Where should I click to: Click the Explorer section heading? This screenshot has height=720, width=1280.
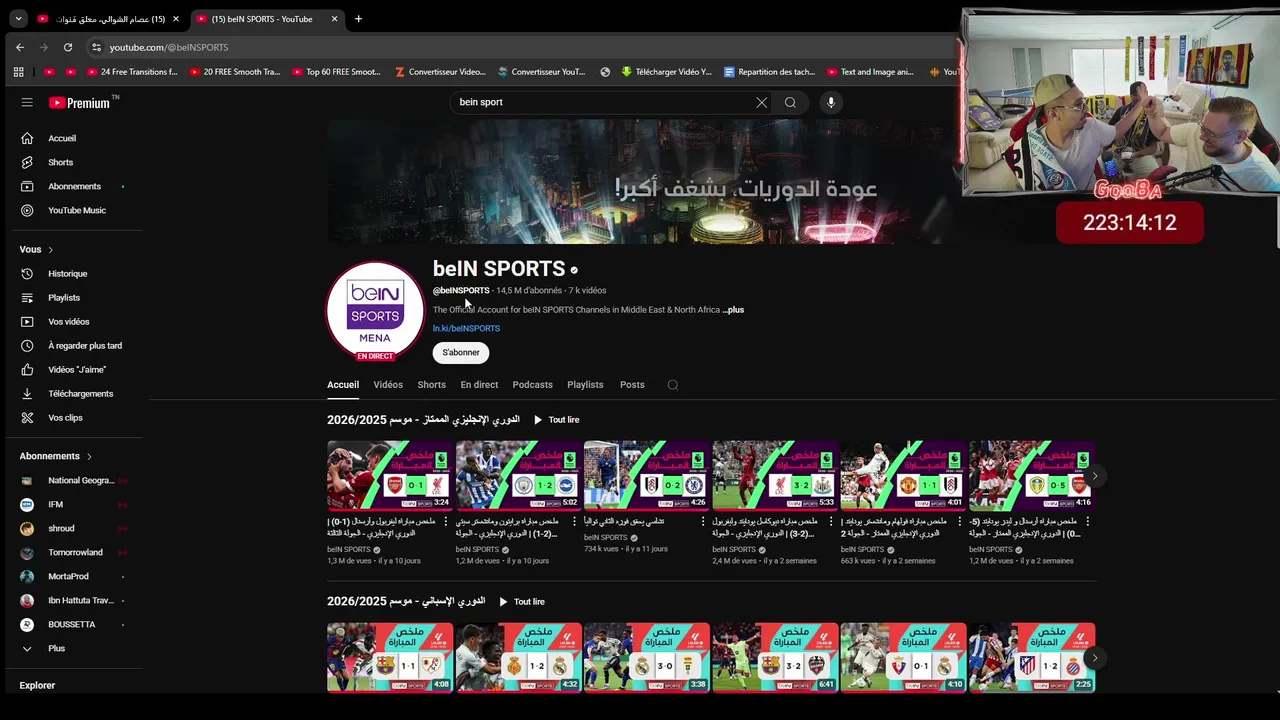(37, 685)
